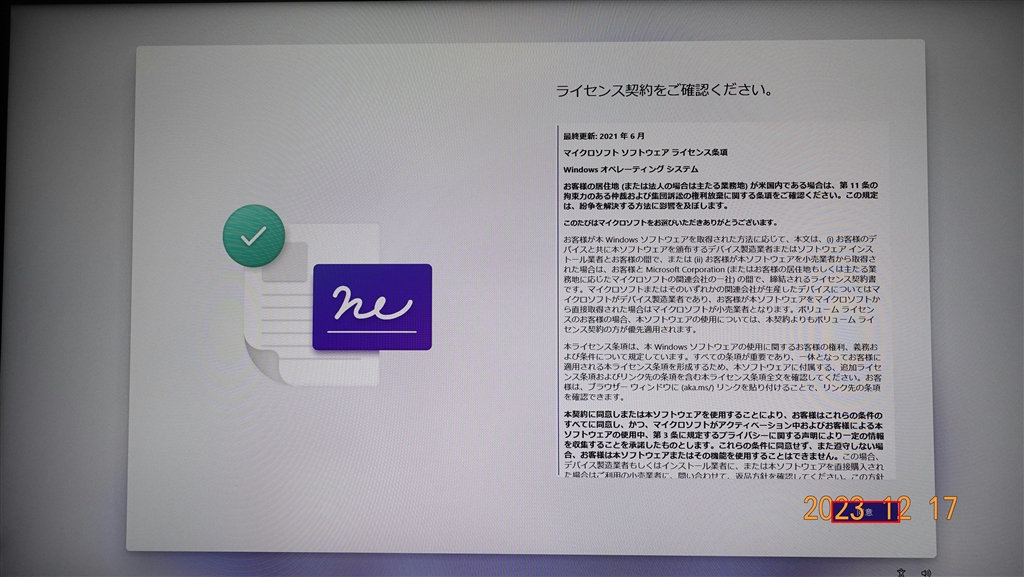Click the line 最終更新: 2021 年 6 月
This screenshot has height=577, width=1024.
click(x=604, y=136)
